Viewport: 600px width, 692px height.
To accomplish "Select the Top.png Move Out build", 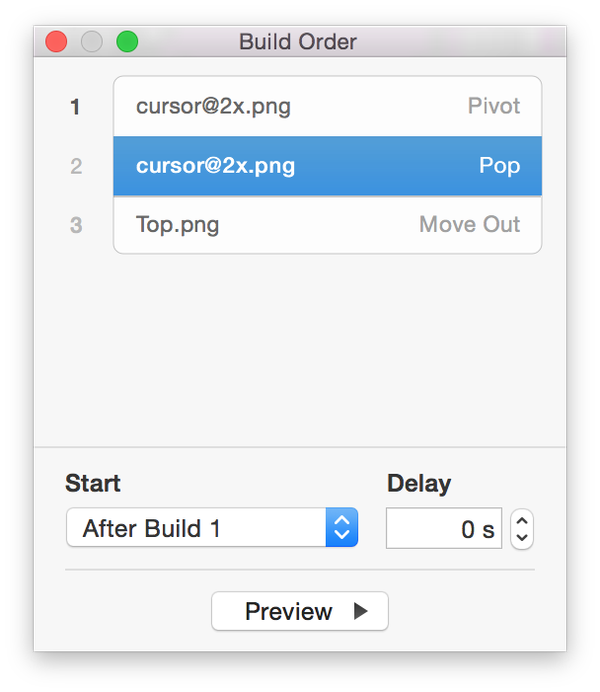I will (x=327, y=225).
